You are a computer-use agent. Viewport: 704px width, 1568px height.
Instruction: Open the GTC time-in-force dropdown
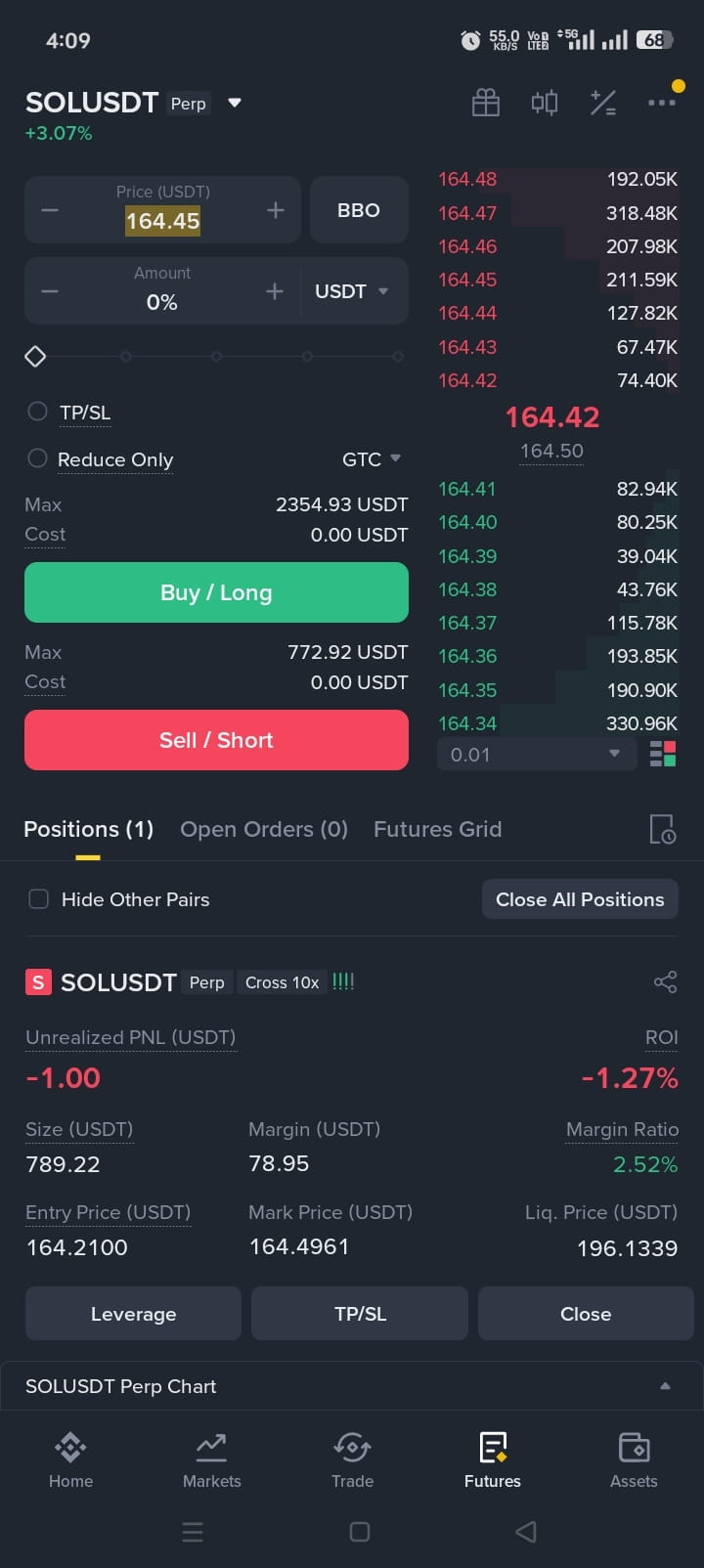coord(372,458)
